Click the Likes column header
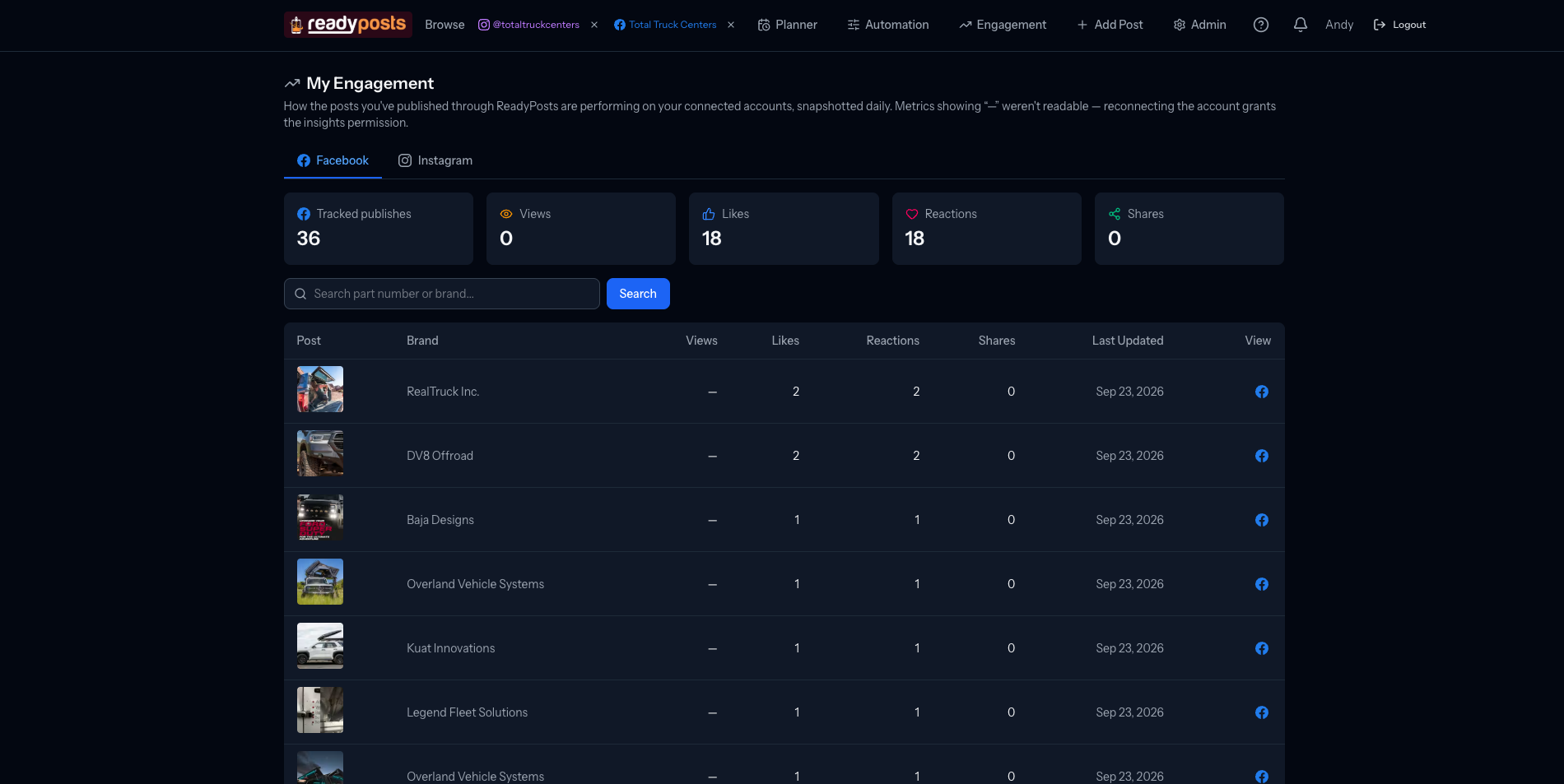The width and height of the screenshot is (1564, 784). [x=785, y=341]
